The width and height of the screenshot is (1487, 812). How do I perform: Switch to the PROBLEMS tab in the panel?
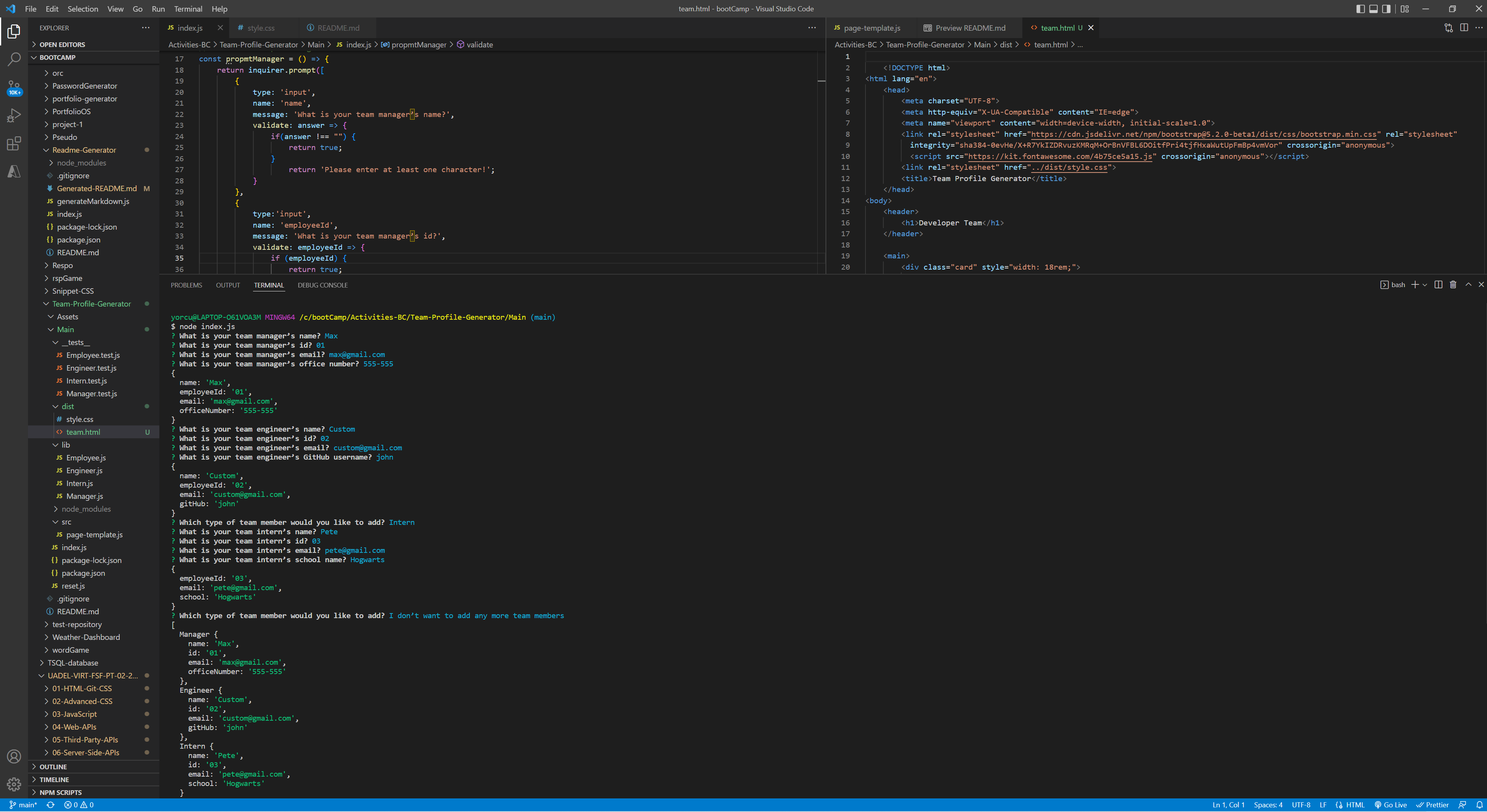pyautogui.click(x=187, y=284)
